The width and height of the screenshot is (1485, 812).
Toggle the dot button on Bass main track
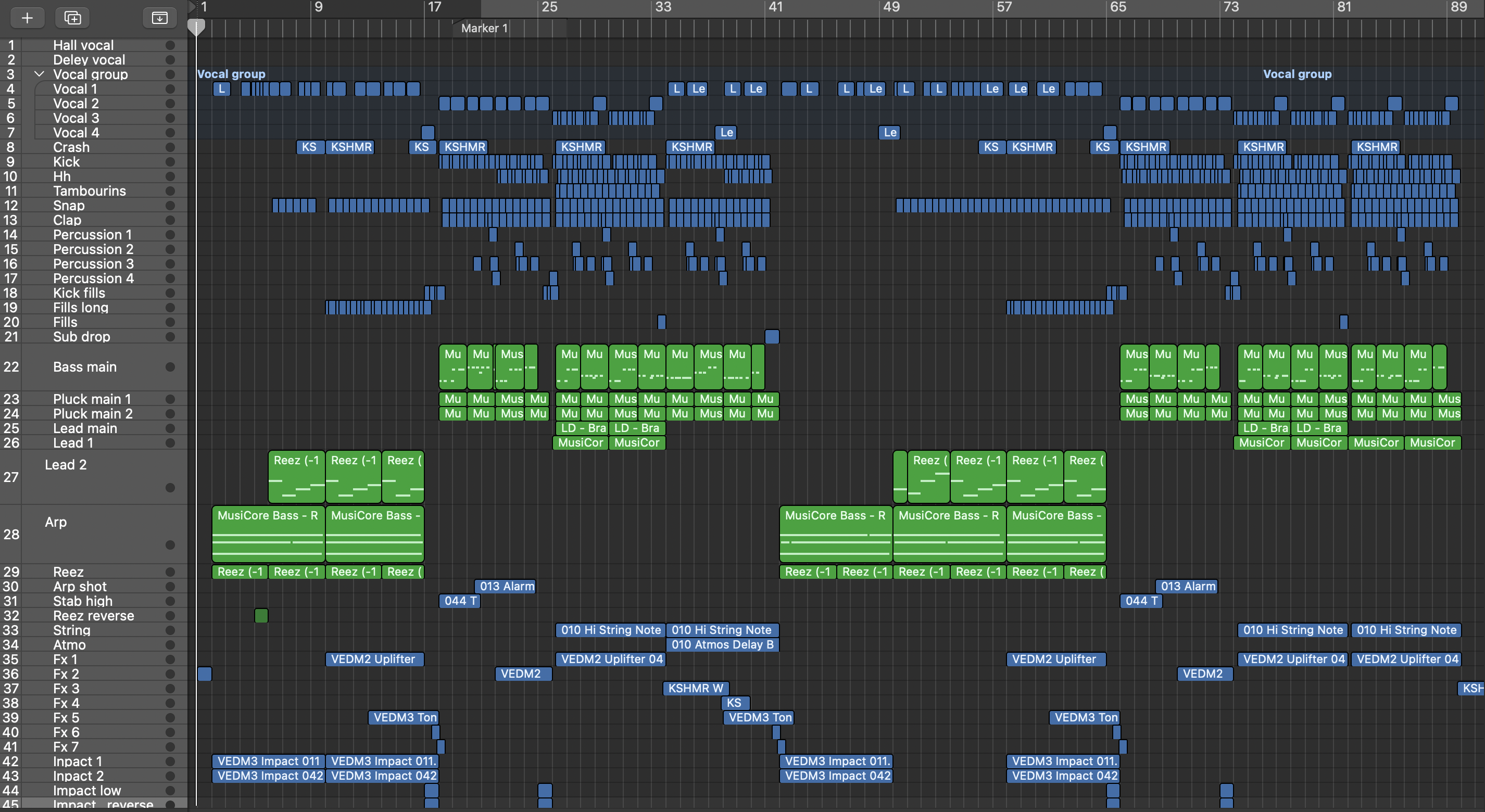click(170, 366)
